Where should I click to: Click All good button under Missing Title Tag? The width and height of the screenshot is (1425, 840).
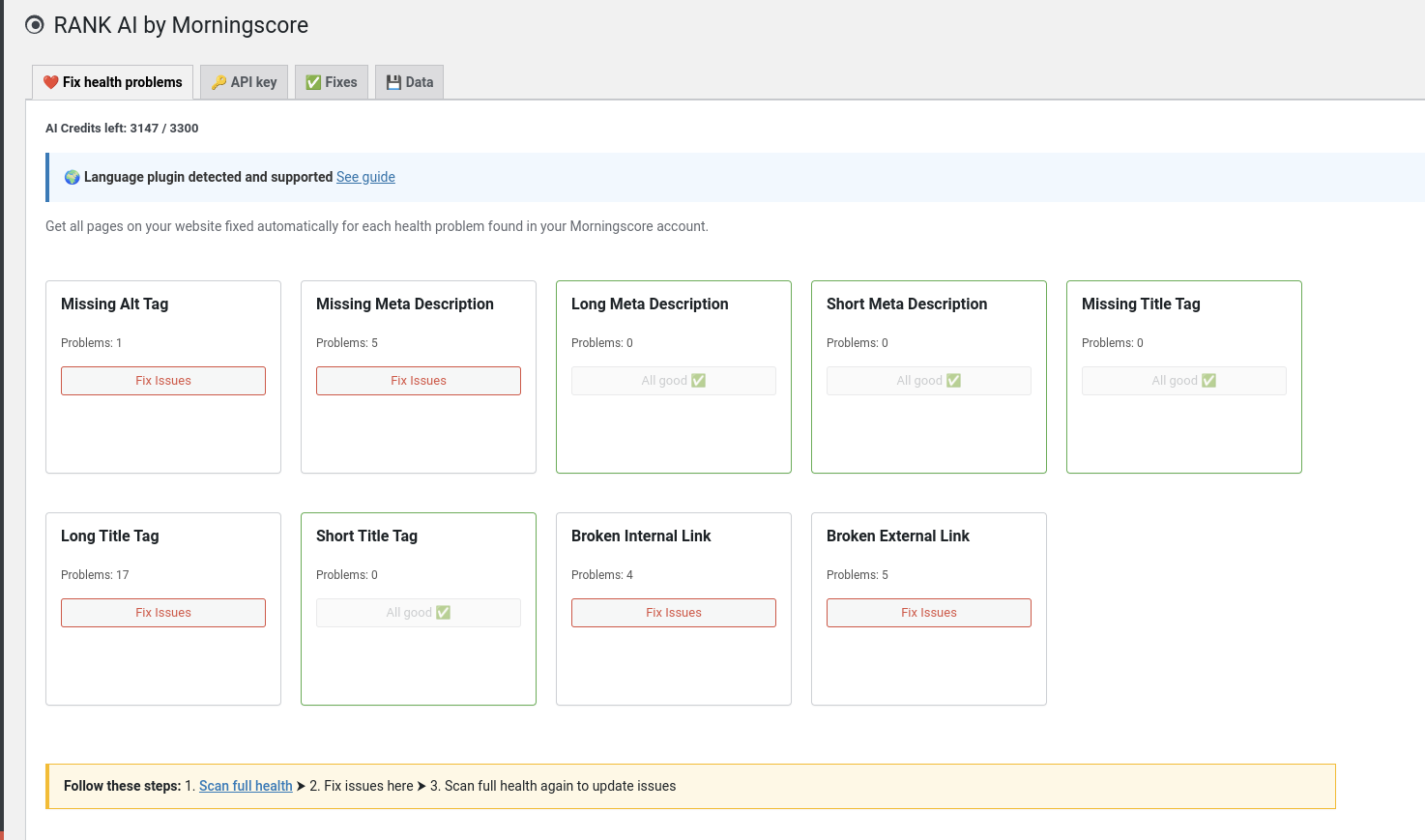pyautogui.click(x=1184, y=381)
